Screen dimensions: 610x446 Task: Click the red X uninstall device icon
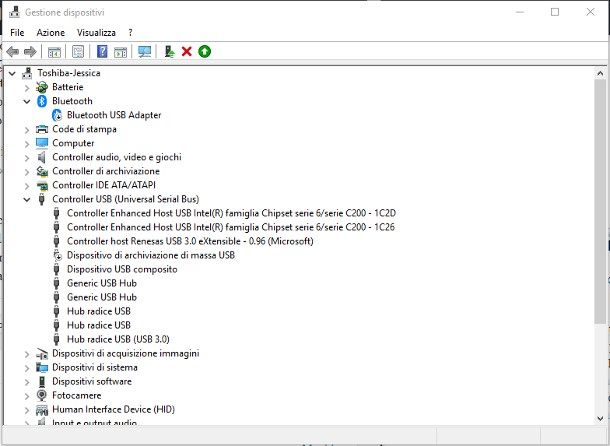click(x=187, y=51)
